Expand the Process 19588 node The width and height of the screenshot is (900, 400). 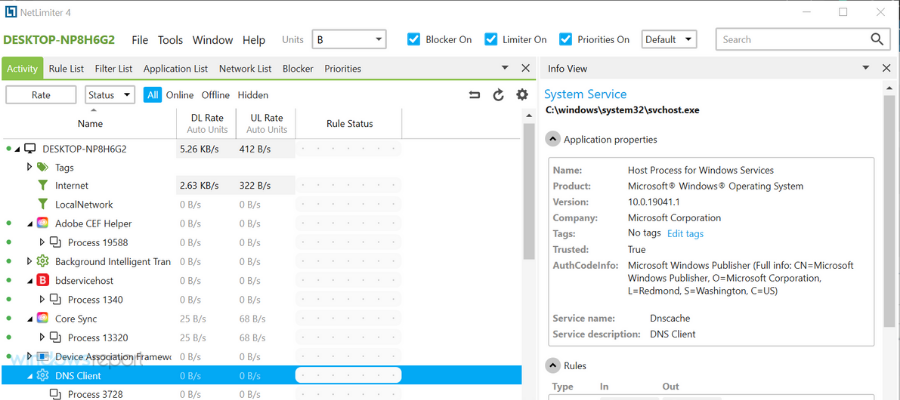42,242
